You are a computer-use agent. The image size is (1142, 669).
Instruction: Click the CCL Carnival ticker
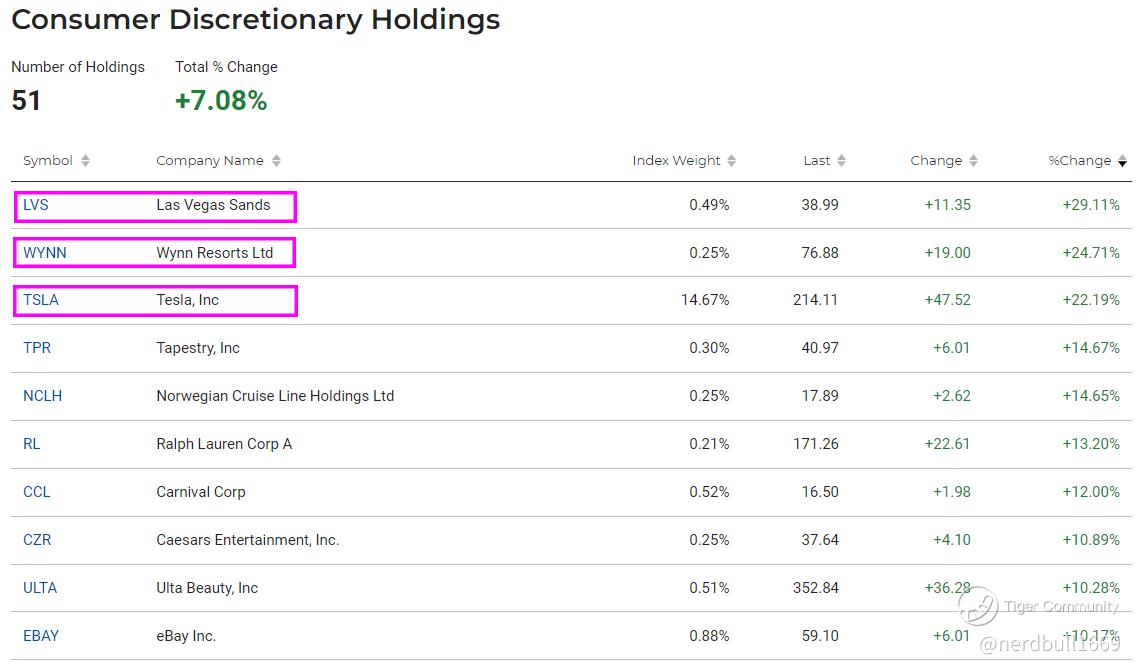(x=37, y=492)
